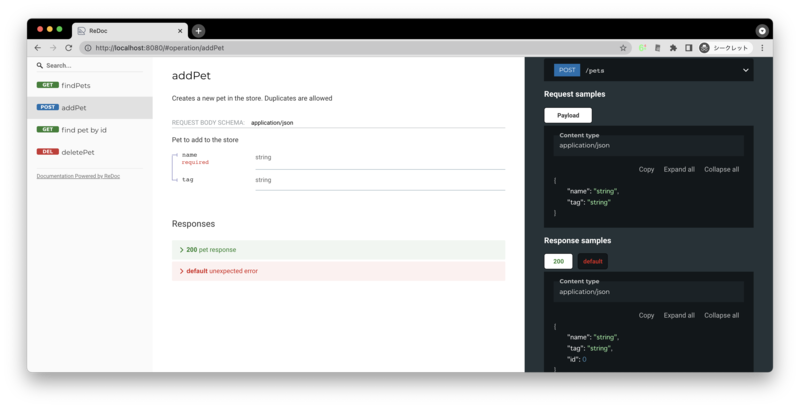Open the Chrome three-dot menu
Screen dimensions: 800x408
(762, 48)
